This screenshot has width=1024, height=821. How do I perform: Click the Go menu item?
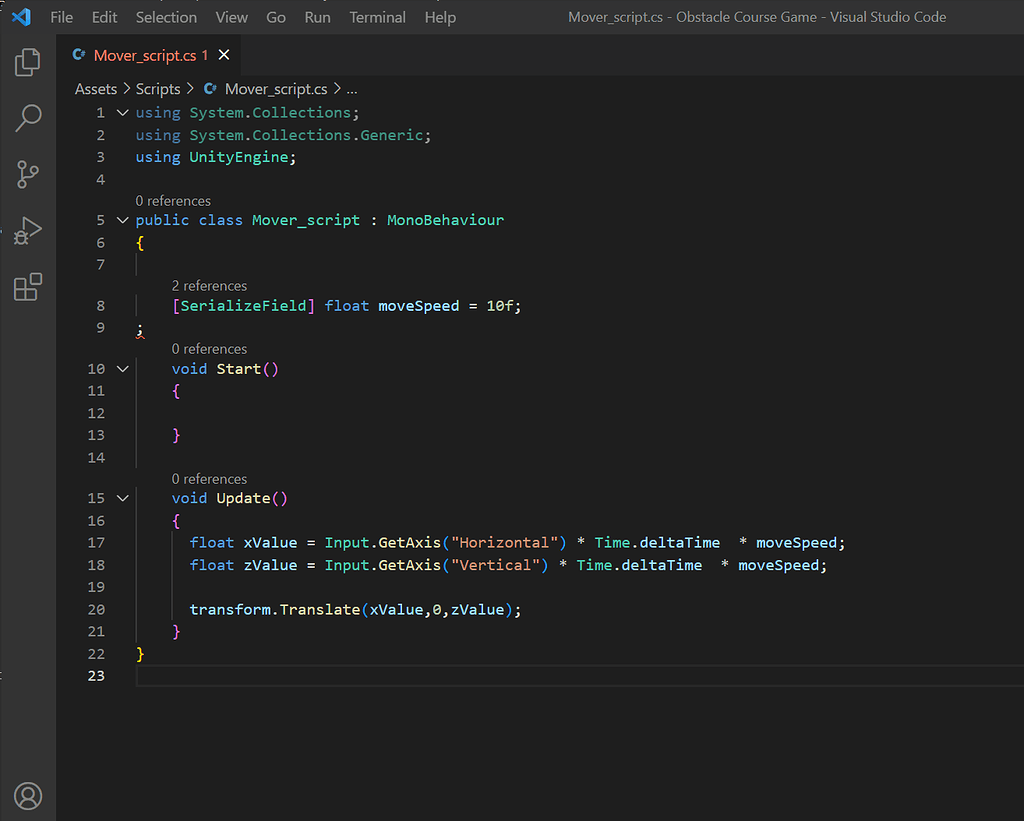(276, 17)
